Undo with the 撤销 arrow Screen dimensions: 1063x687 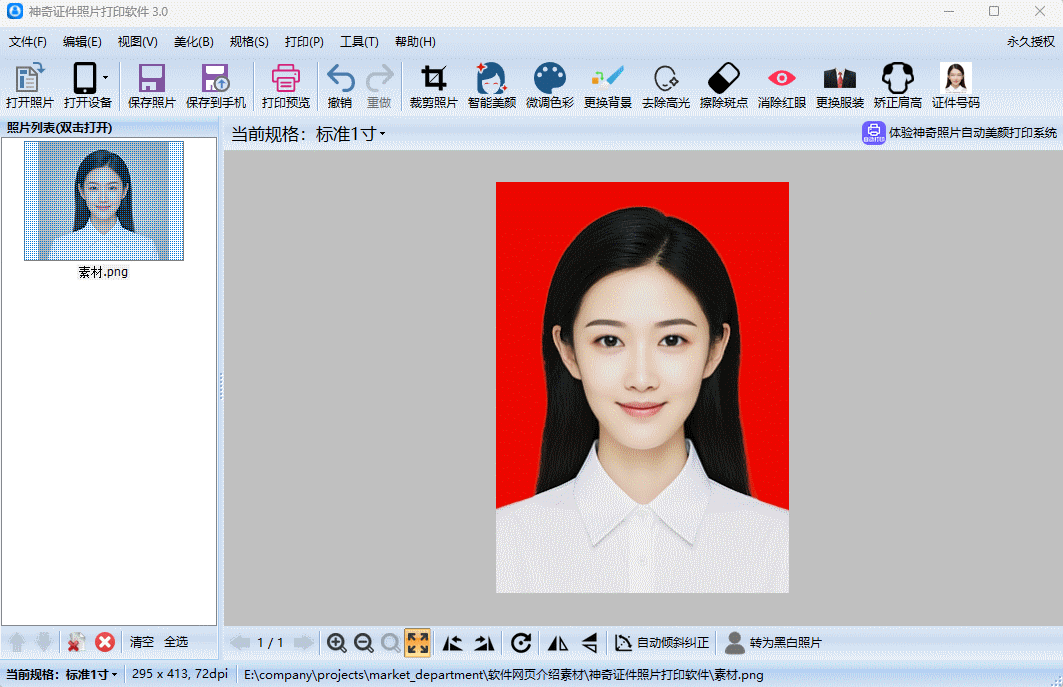340,86
